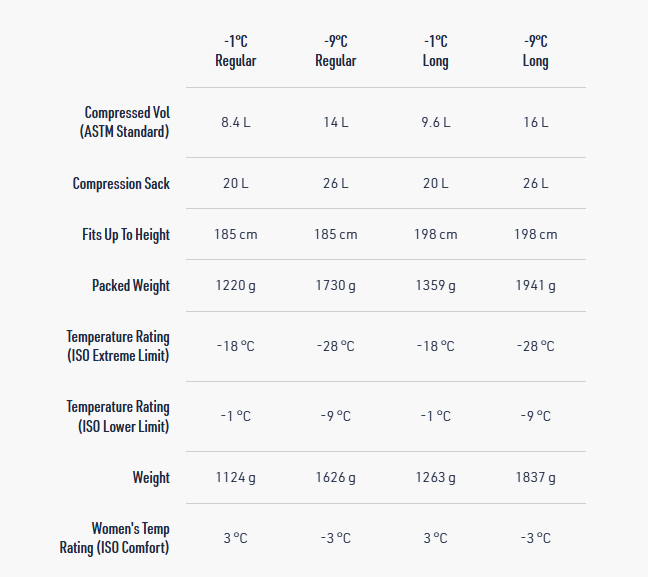648x577 pixels.
Task: Select the Compression Sack row label
Action: tap(121, 184)
